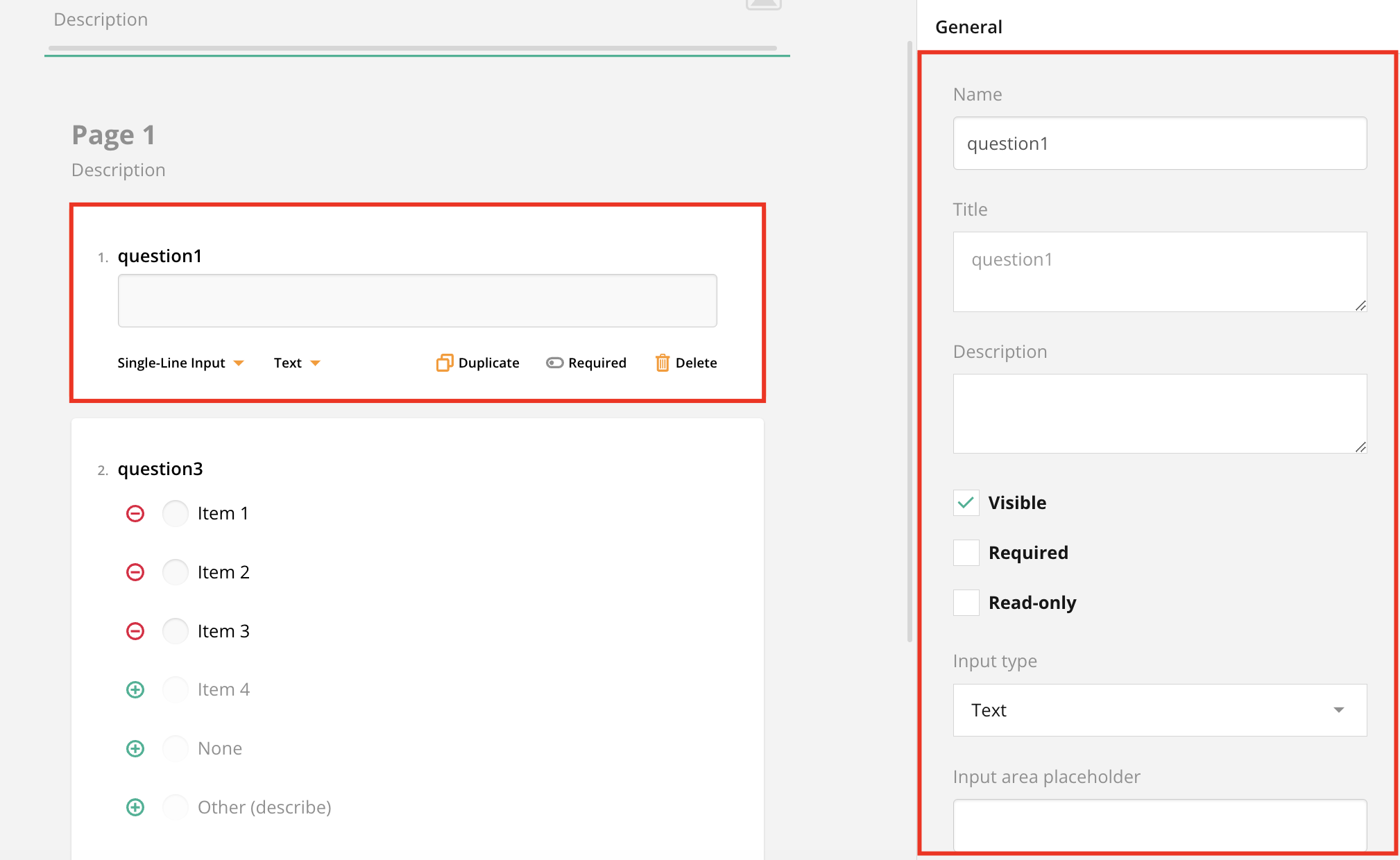
Task: Click the trash Delete icon on question1
Action: [x=663, y=363]
